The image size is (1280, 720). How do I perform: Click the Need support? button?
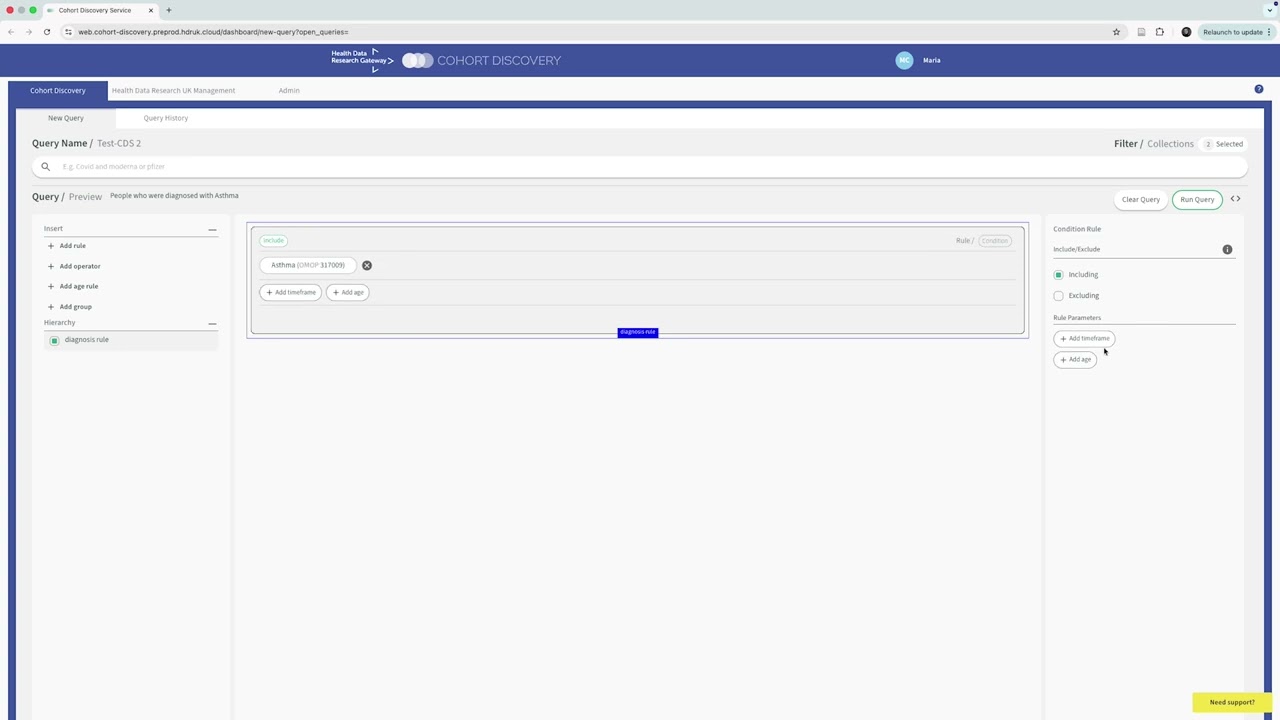click(x=1232, y=702)
